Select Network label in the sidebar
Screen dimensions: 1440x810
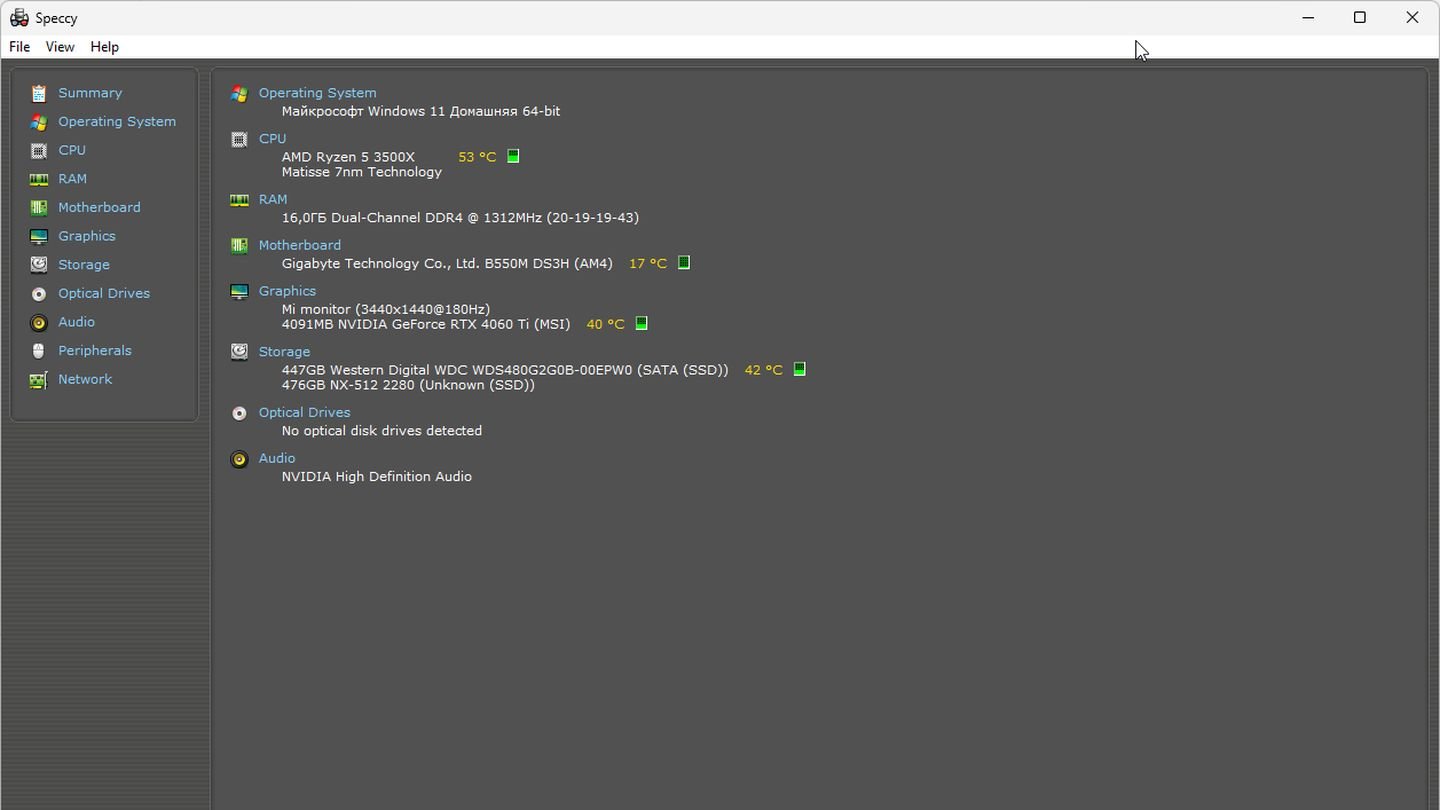85,380
